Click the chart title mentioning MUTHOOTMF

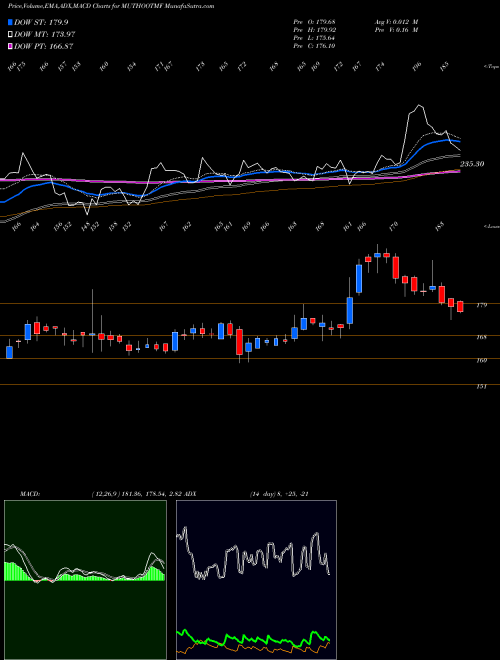[111, 6]
